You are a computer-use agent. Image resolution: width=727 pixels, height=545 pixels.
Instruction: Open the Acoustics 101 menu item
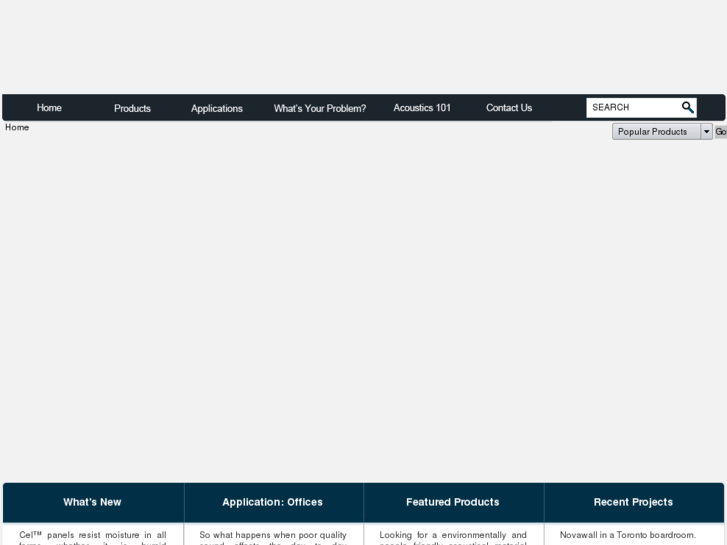click(422, 108)
